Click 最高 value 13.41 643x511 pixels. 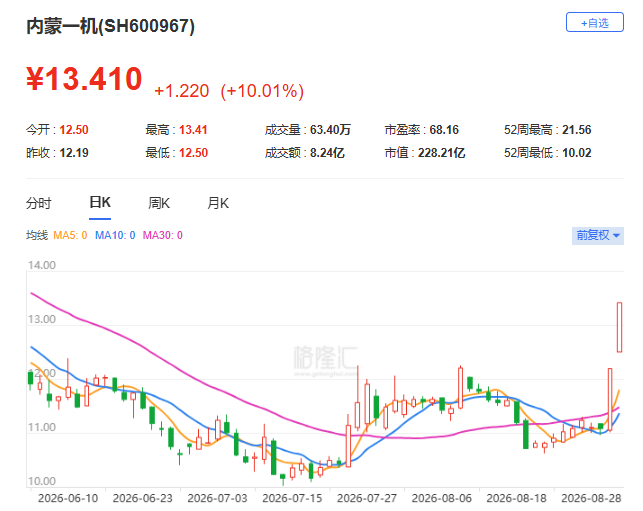coord(193,130)
